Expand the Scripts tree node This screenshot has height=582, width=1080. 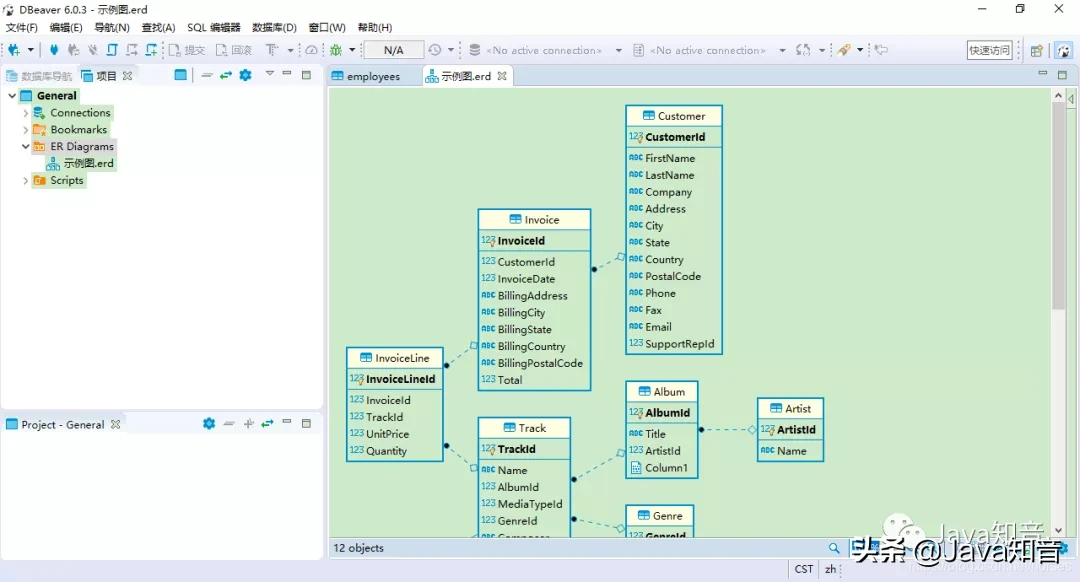25,180
